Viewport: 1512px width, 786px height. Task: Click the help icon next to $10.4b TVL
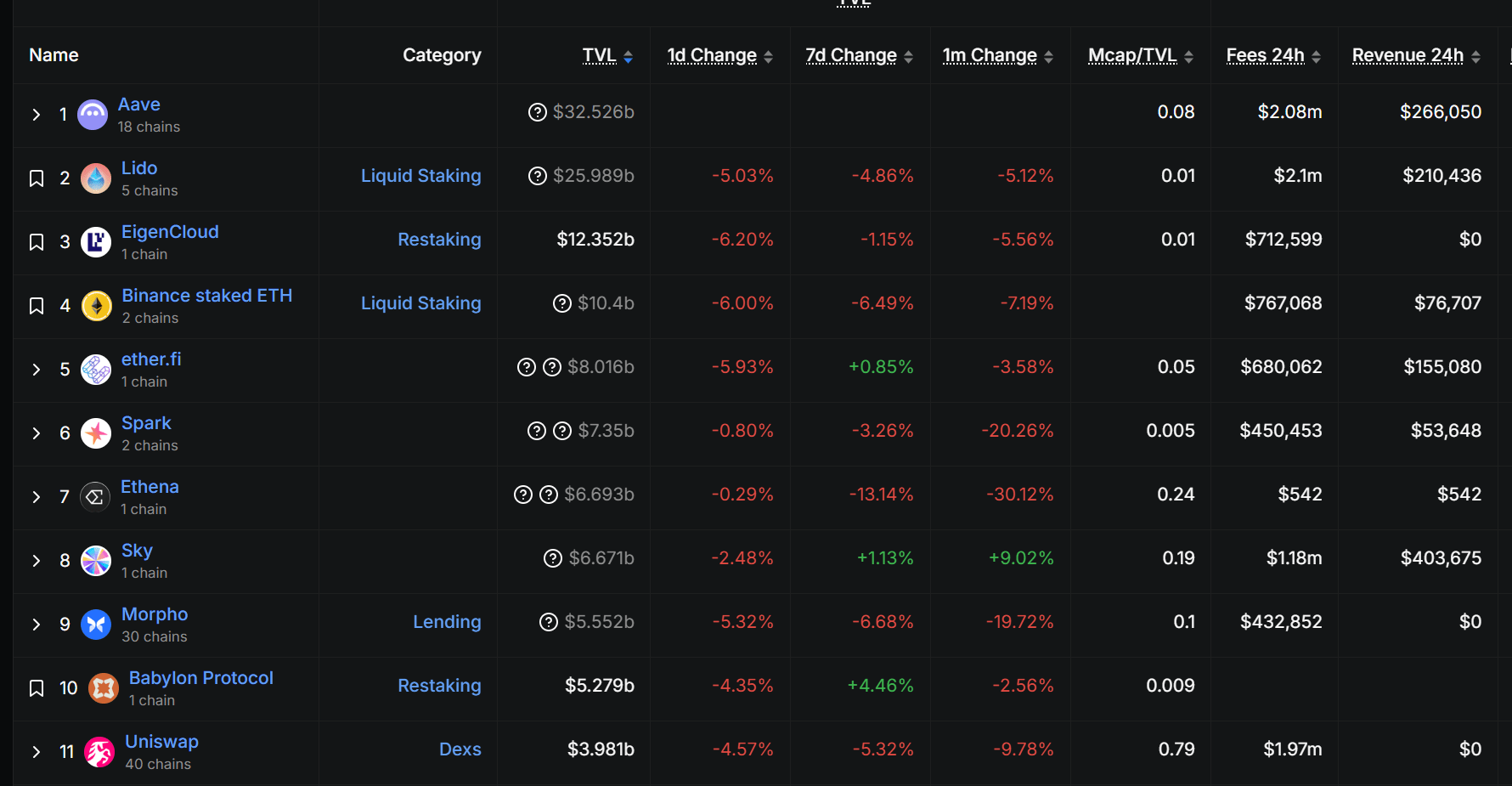pos(561,303)
